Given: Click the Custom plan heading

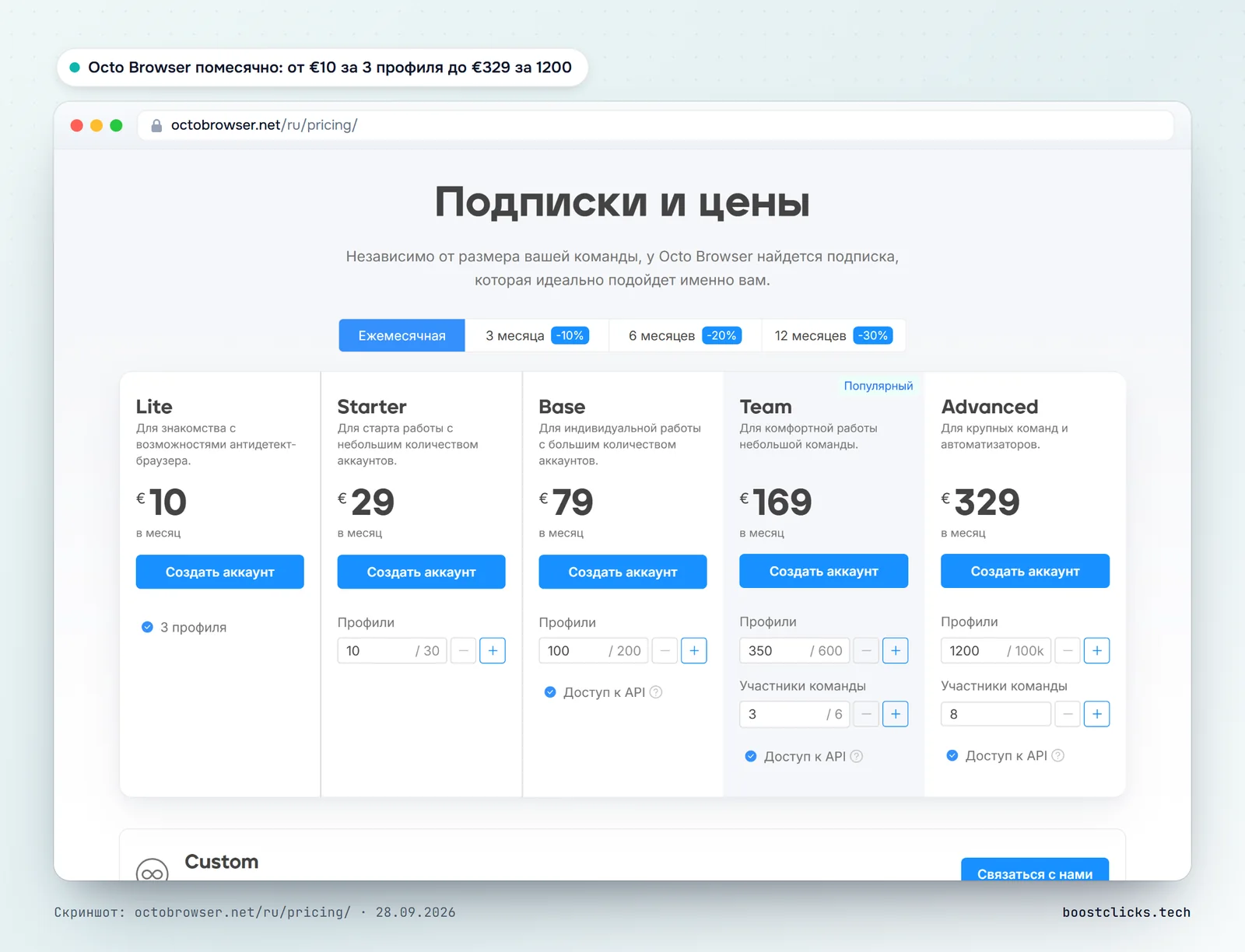Looking at the screenshot, I should 222,862.
